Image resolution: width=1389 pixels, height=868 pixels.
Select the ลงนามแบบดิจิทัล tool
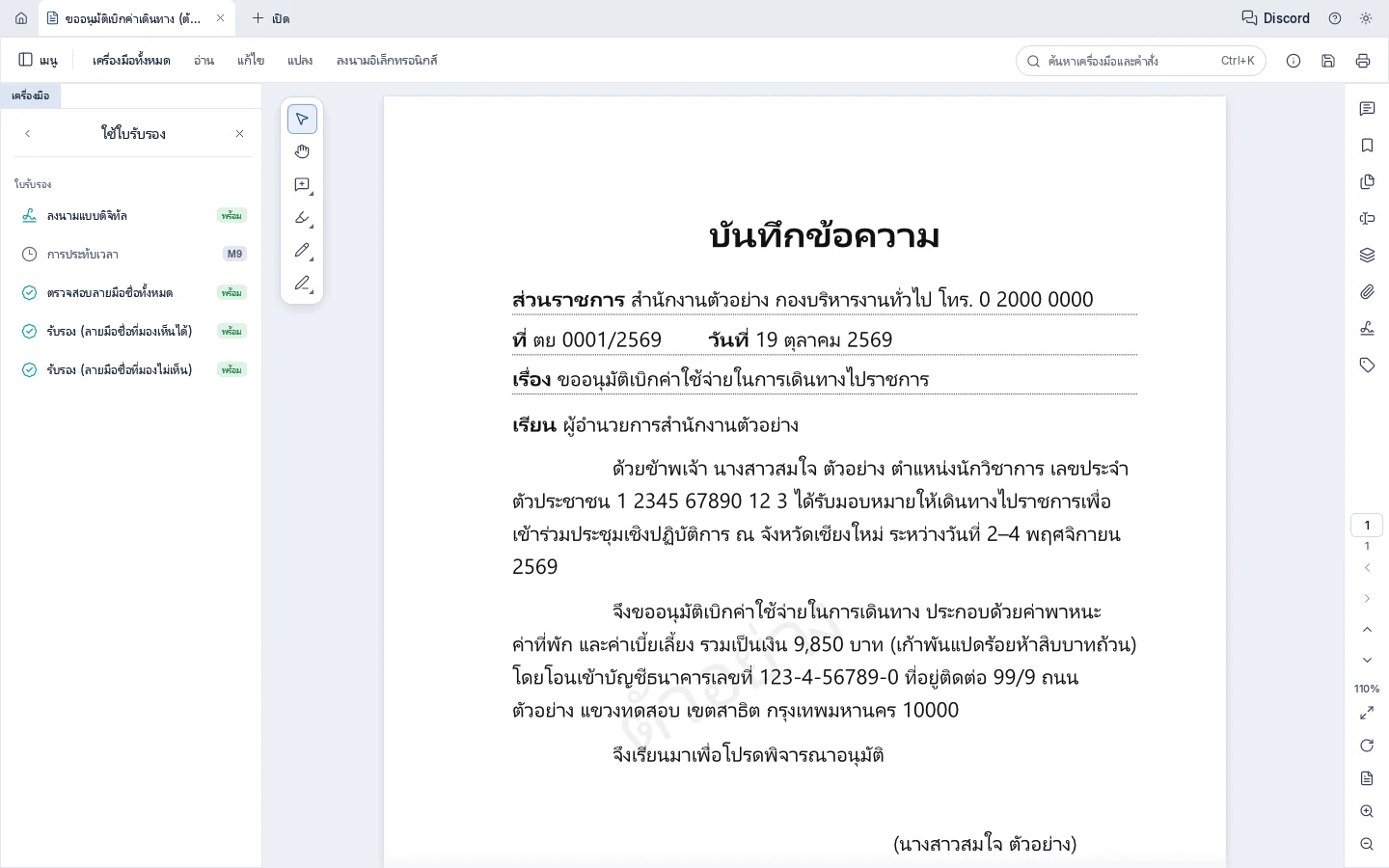pos(133,215)
